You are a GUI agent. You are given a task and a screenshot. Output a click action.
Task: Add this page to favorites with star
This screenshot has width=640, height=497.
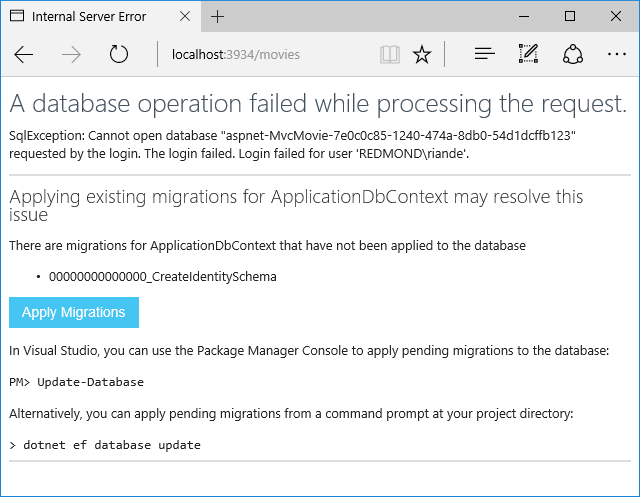coord(422,54)
